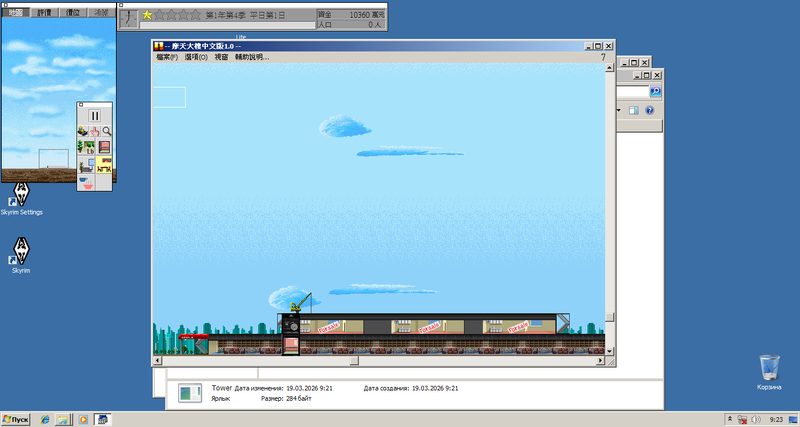Image resolution: width=800 pixels, height=427 pixels.
Task: Maximize the 摩天大樓 game window
Action: click(x=598, y=46)
